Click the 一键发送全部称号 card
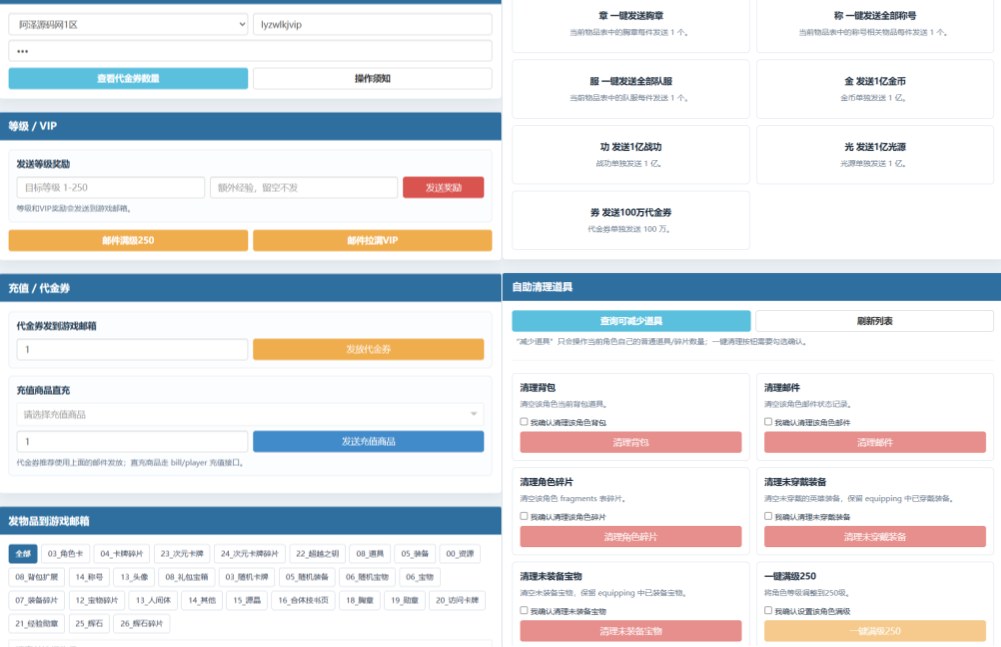The height and width of the screenshot is (647, 1001). click(x=875, y=24)
